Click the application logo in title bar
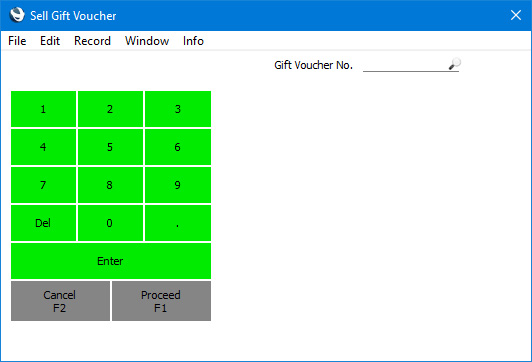The width and height of the screenshot is (532, 362). click(x=17, y=15)
